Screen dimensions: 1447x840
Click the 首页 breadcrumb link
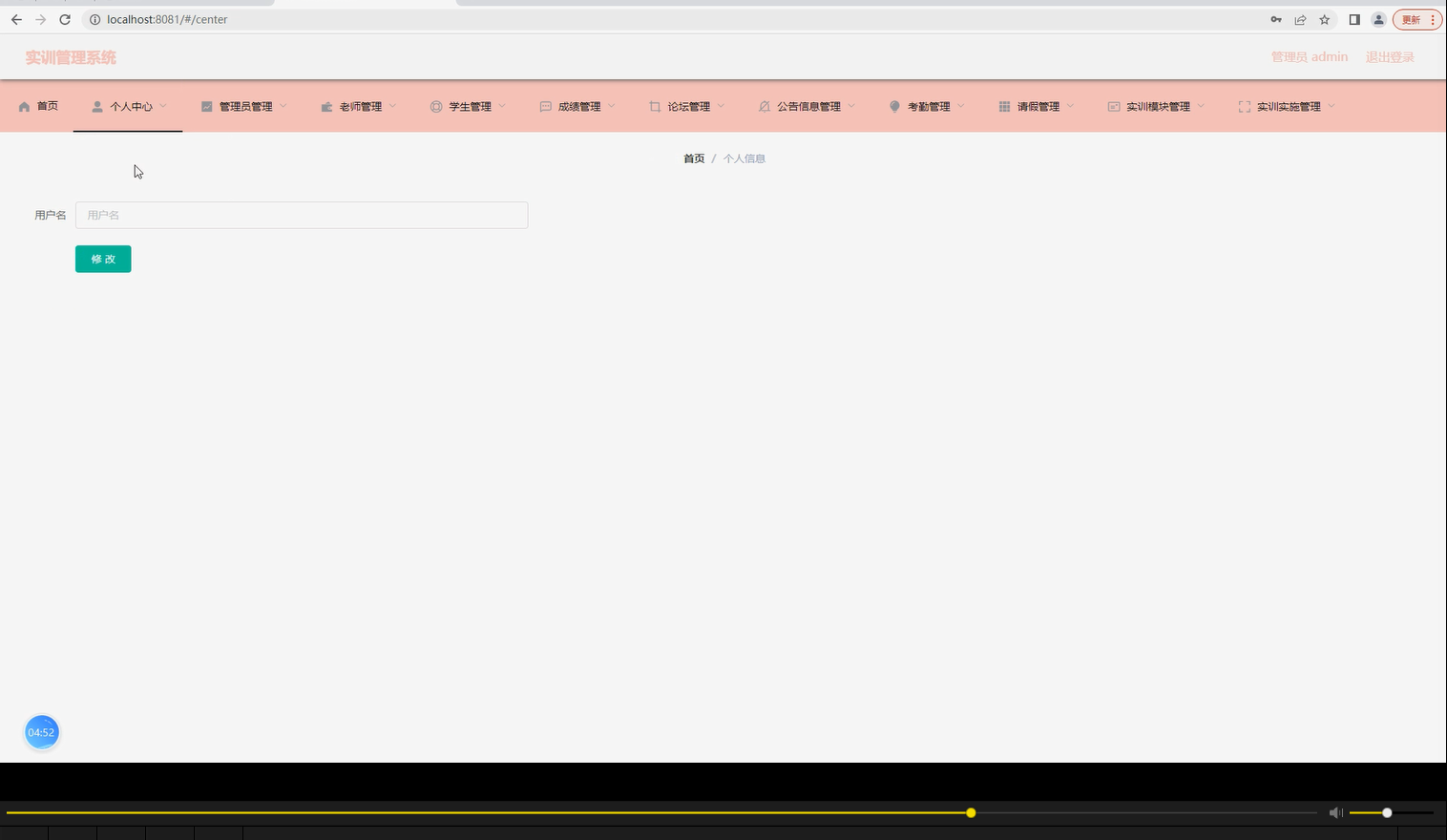tap(694, 158)
